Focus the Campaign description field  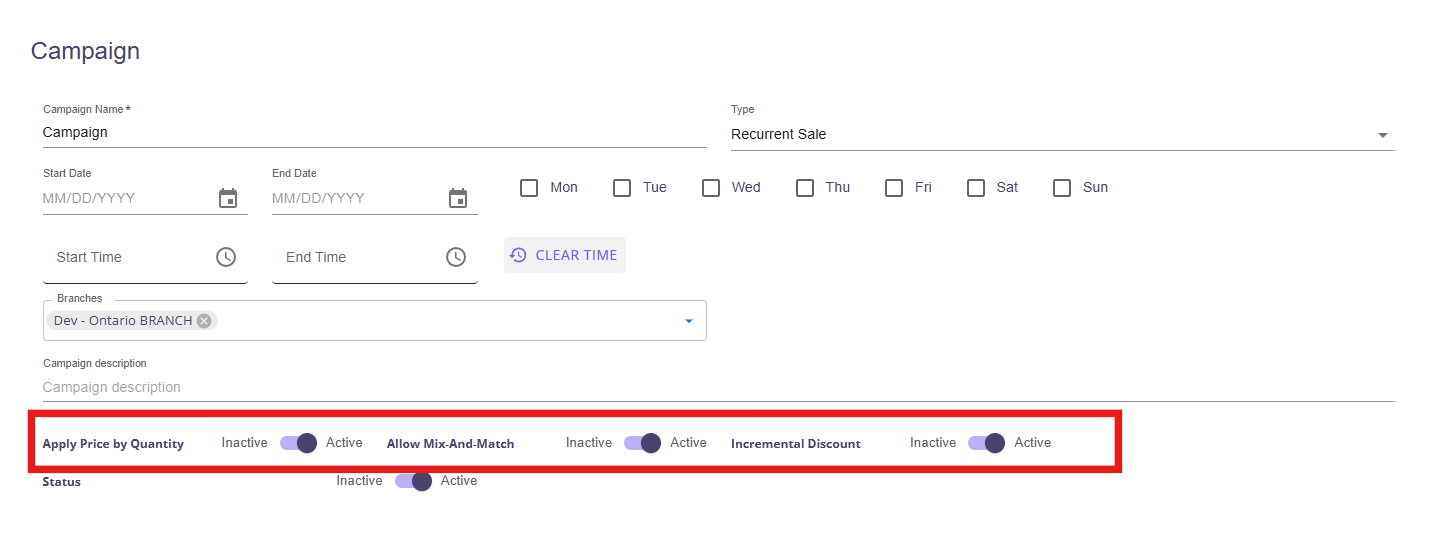coord(717,387)
